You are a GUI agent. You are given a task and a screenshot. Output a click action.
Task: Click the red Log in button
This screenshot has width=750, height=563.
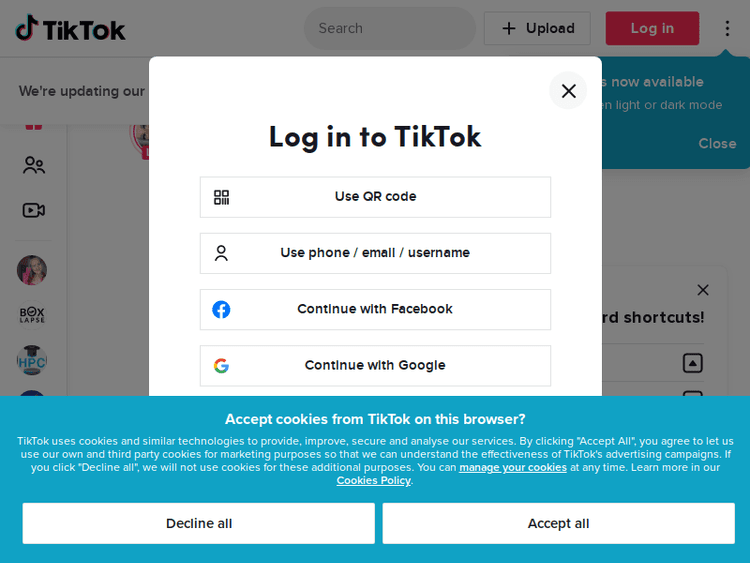point(652,28)
